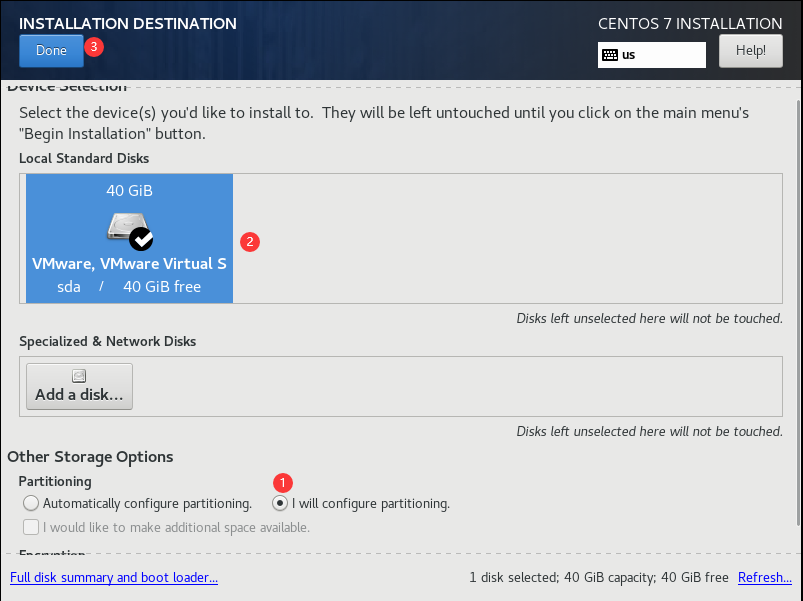Viewport: 803px width, 601px height.
Task: Click the disk icon on the Add a disk button
Action: click(x=79, y=376)
